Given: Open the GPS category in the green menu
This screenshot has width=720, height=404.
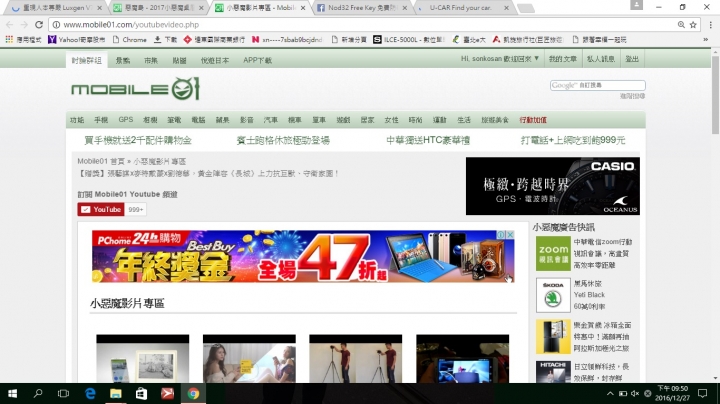Looking at the screenshot, I should [x=125, y=120].
